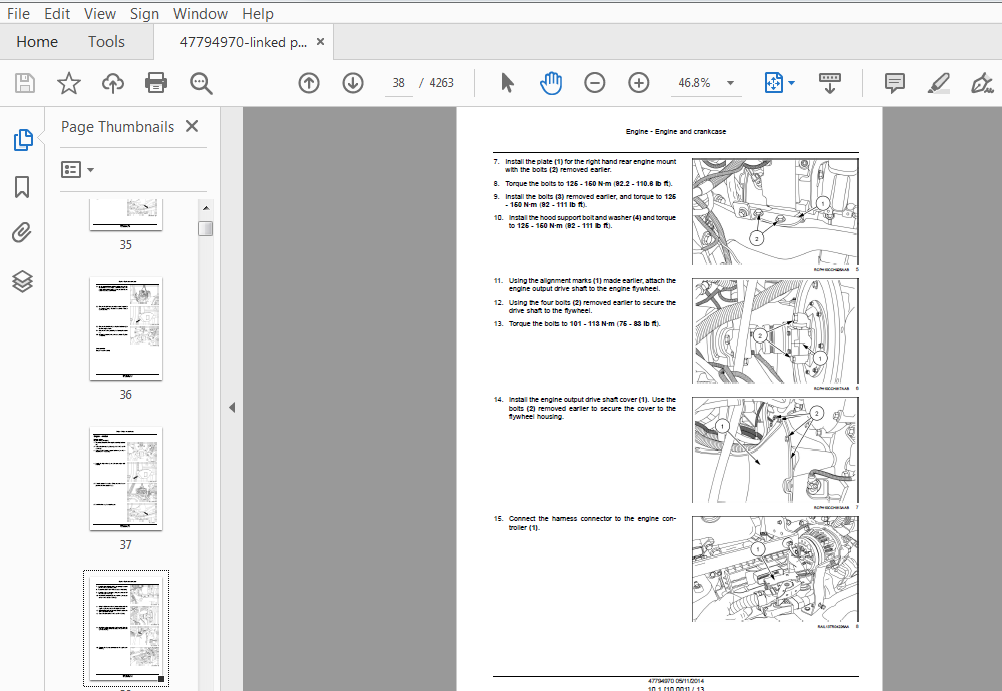Go to previous page arrow
1002x691 pixels.
[309, 83]
